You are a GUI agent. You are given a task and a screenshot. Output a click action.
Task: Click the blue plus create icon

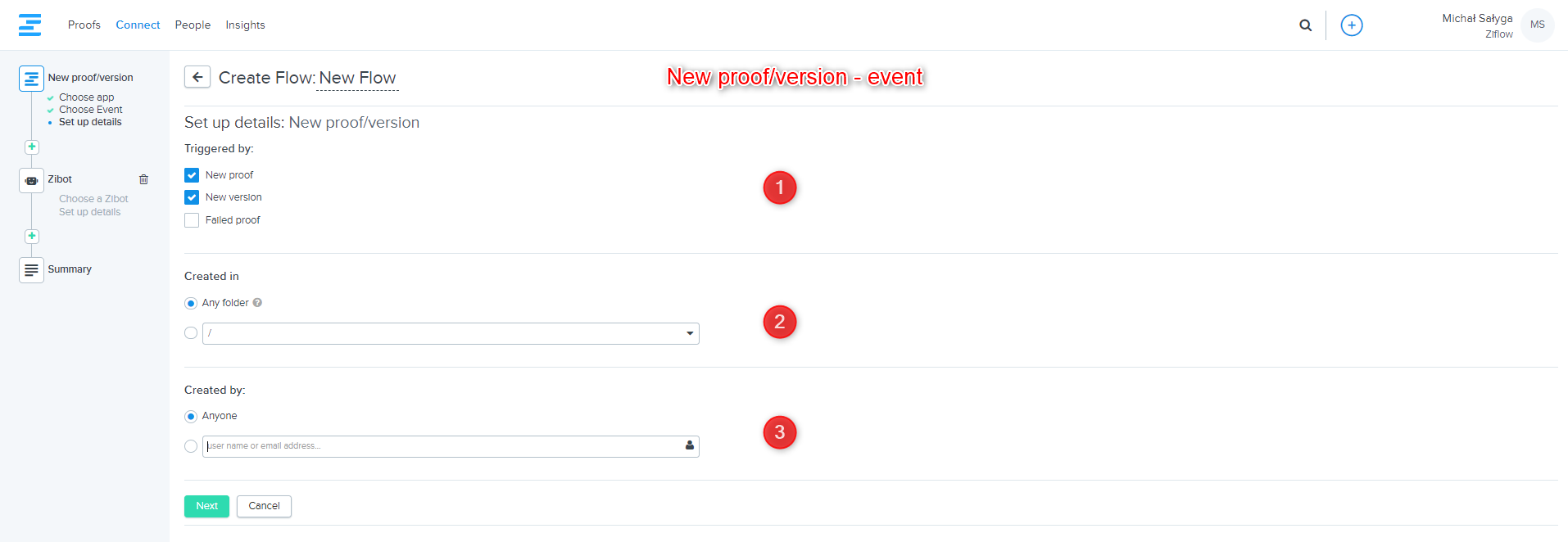point(1351,25)
